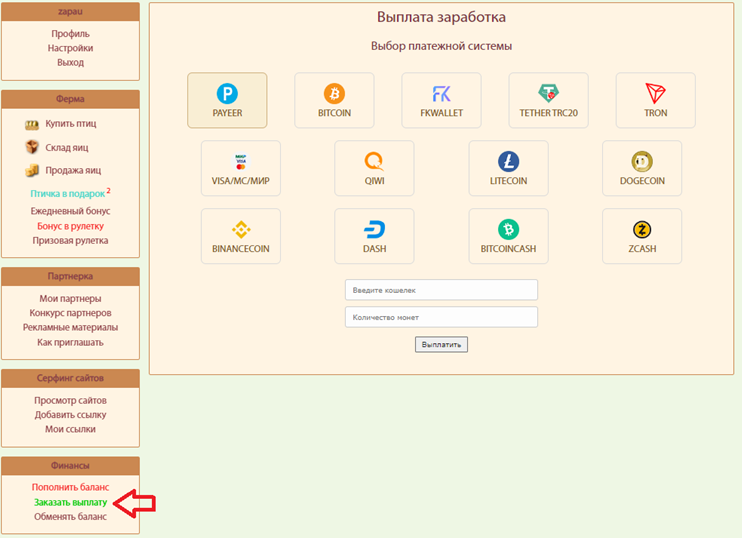The height and width of the screenshot is (538, 742).
Task: Open 'Купить птиц' in Ферма menu
Action: (71, 123)
